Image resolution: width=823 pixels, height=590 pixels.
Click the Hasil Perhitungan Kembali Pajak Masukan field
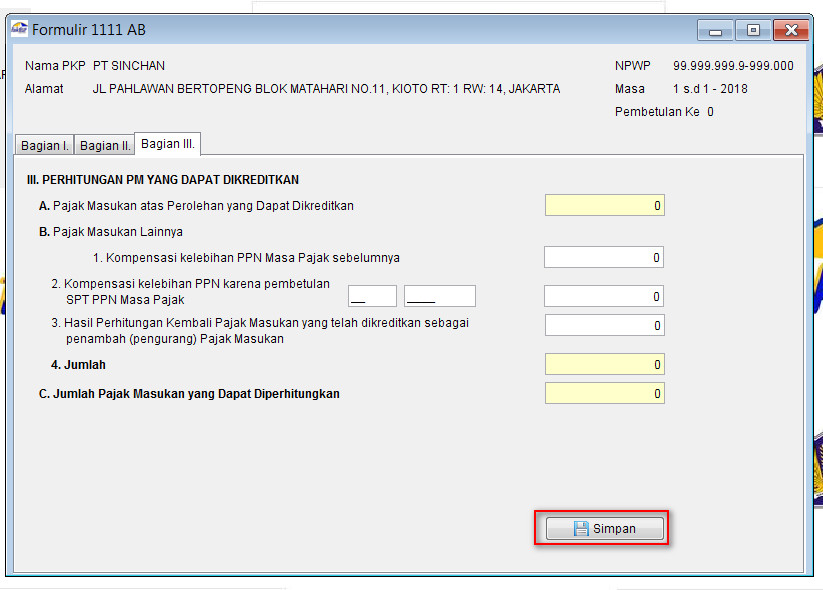603,324
